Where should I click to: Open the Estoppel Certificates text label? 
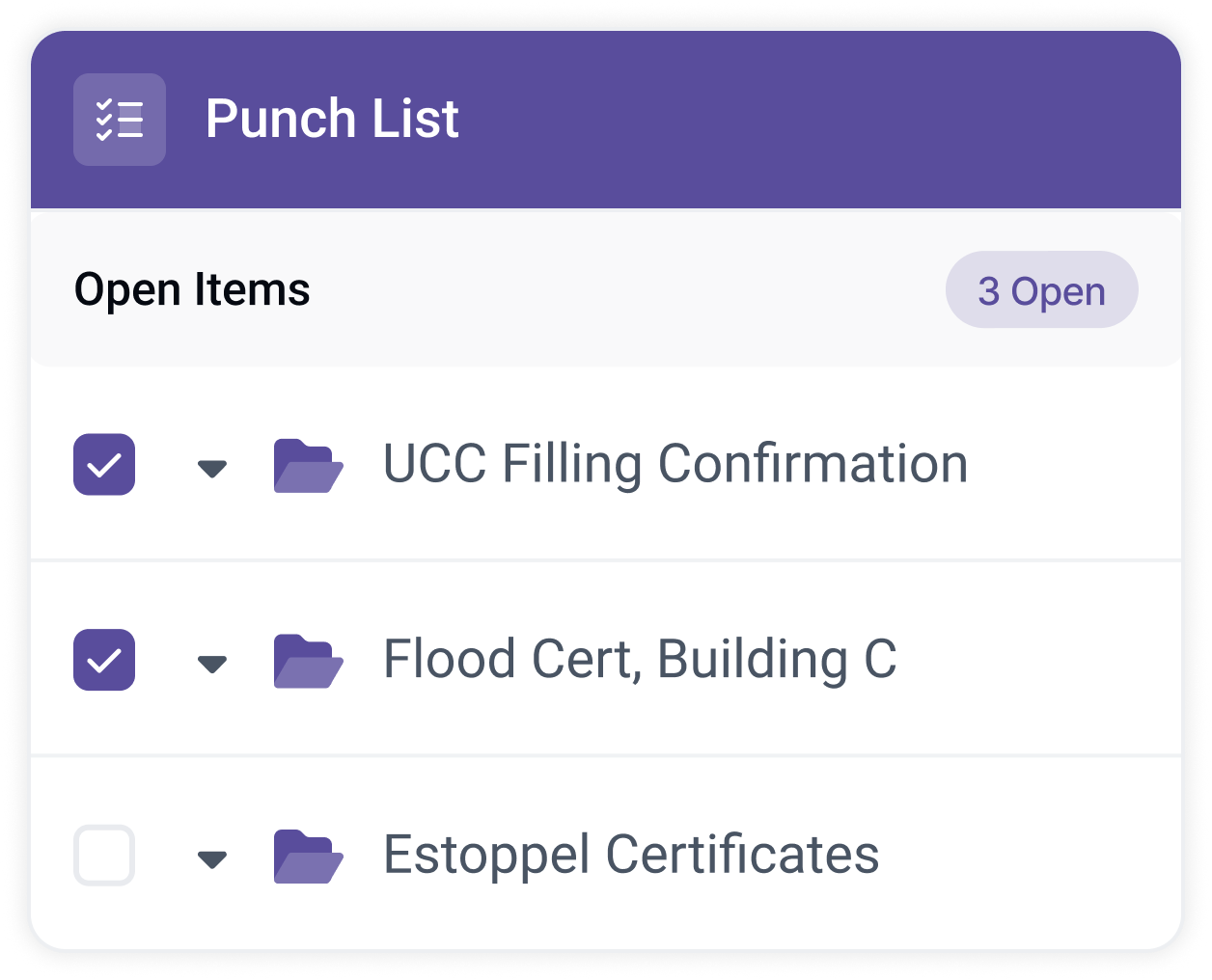point(631,855)
